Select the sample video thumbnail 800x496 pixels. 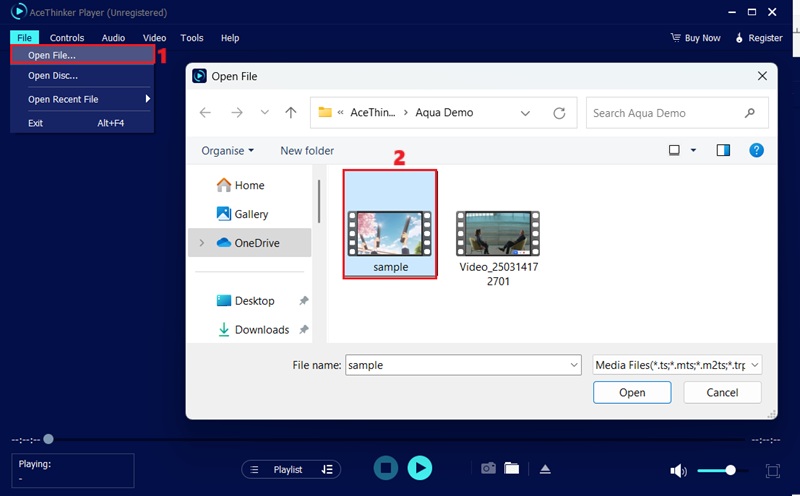pyautogui.click(x=390, y=224)
